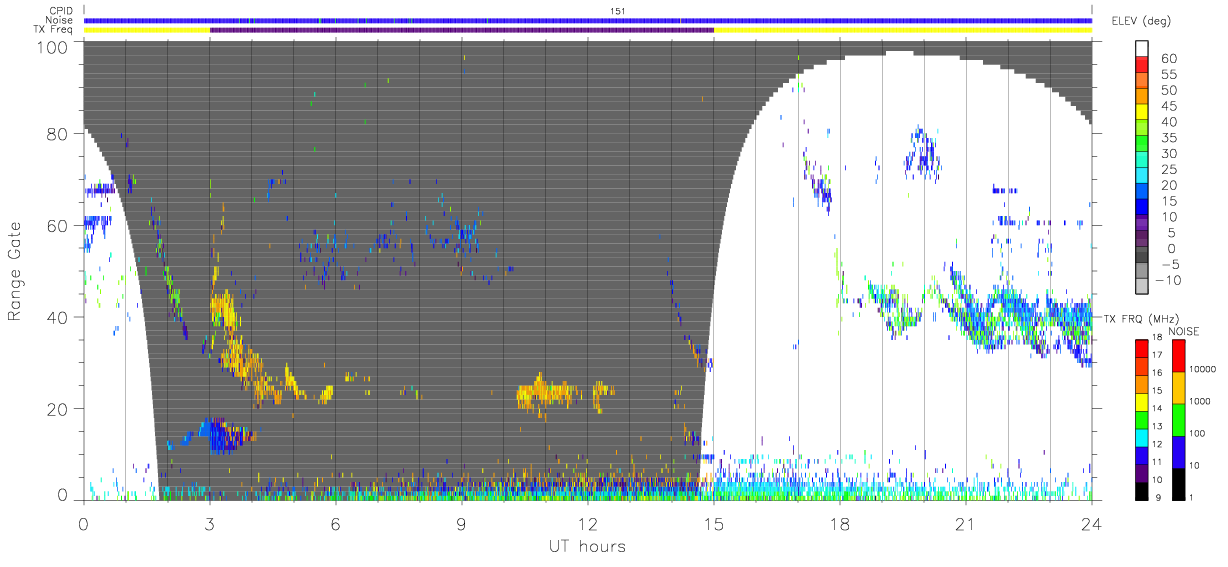Click the 60 label on Range Gate axis

coord(58,226)
